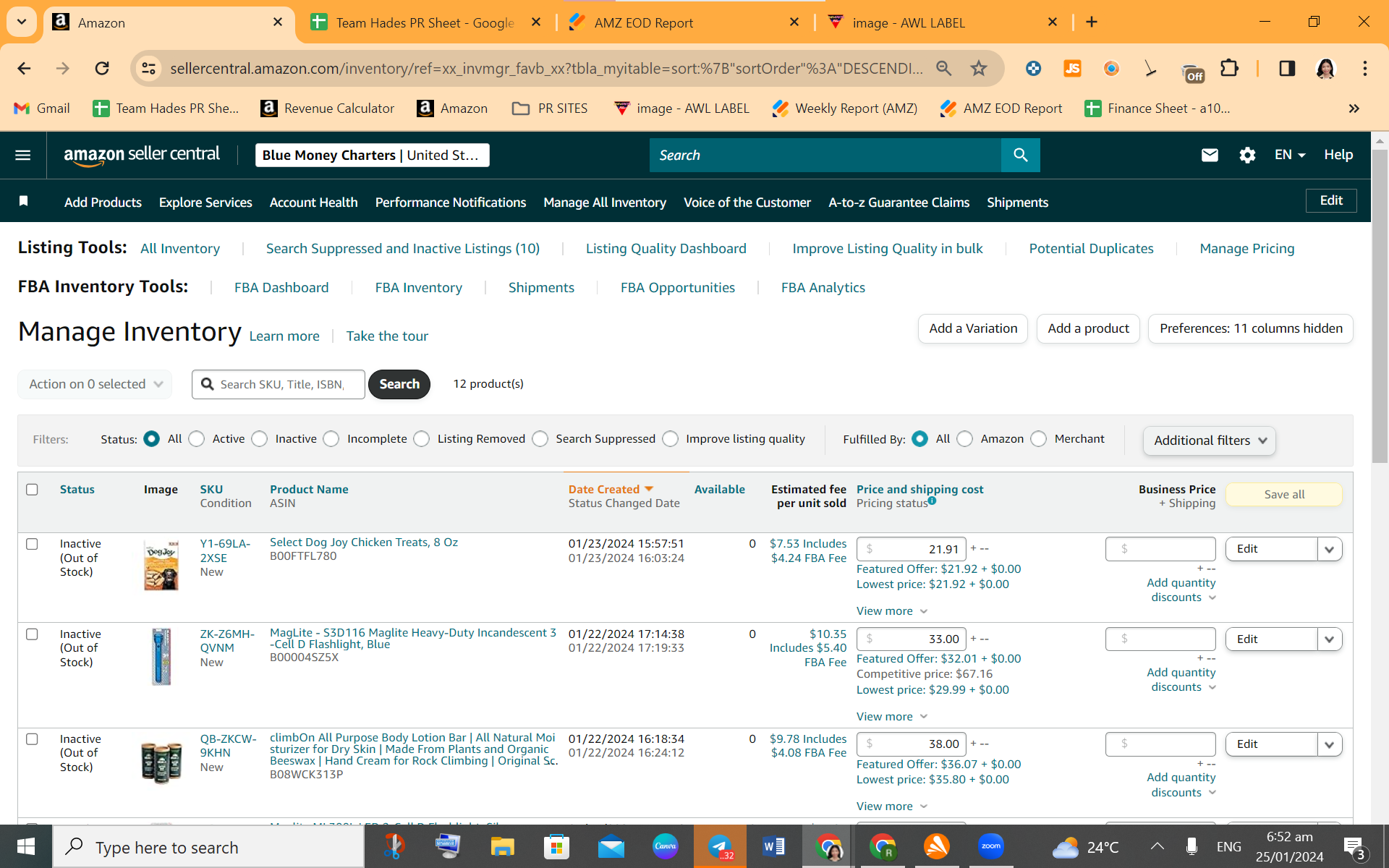The height and width of the screenshot is (868, 1389).
Task: Expand View more for the MagLite row
Action: (892, 716)
